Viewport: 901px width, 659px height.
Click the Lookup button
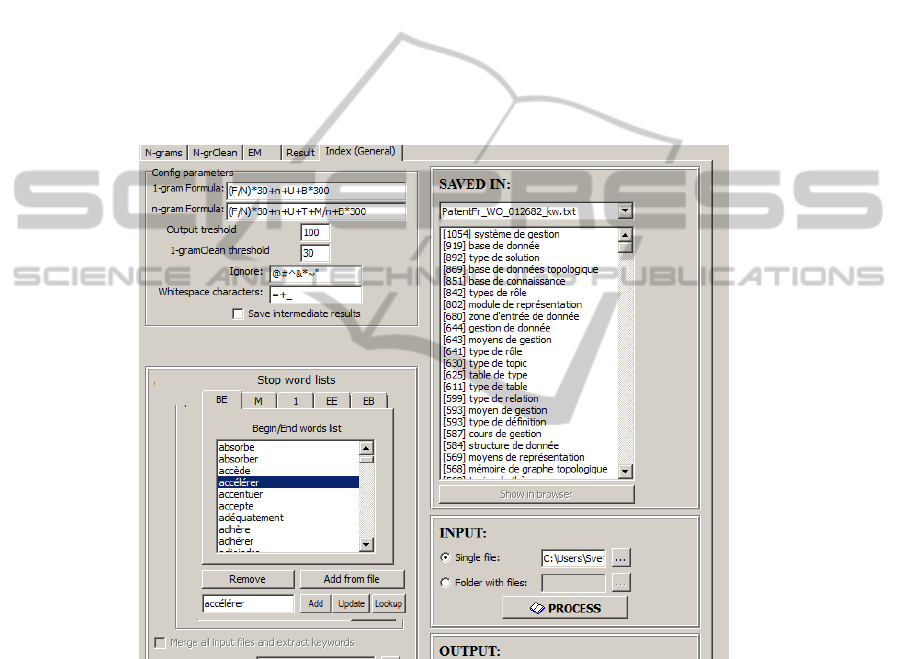(388, 604)
